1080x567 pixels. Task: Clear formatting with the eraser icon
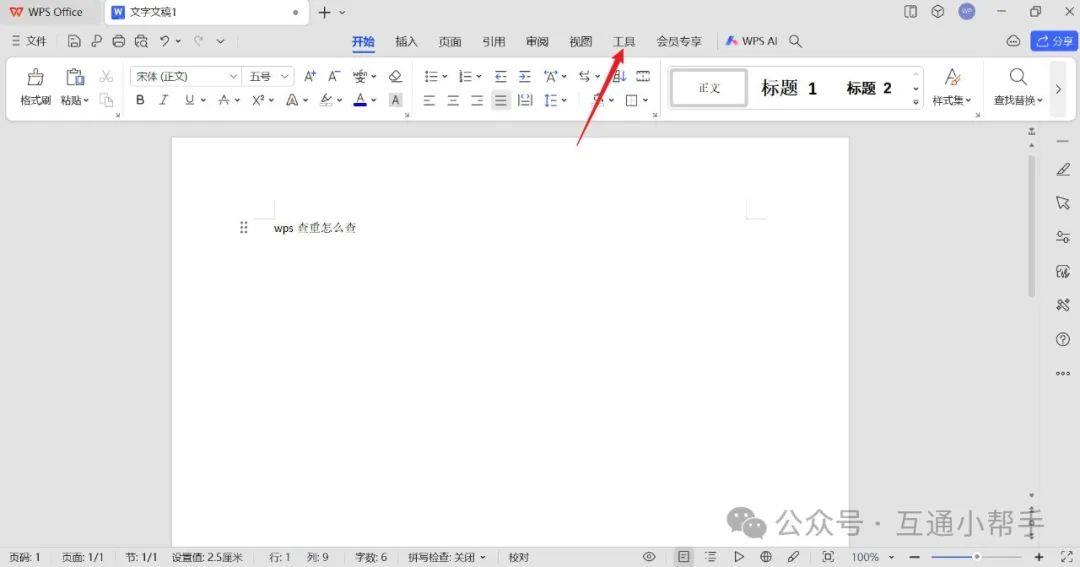[395, 76]
